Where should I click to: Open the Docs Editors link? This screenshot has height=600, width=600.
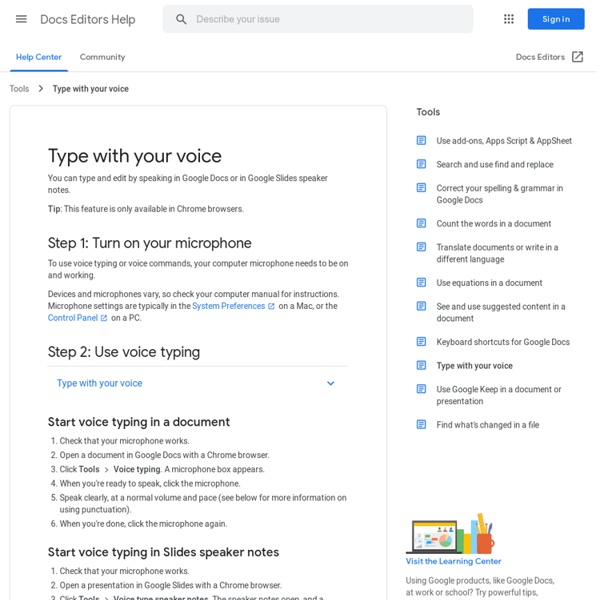tap(540, 57)
